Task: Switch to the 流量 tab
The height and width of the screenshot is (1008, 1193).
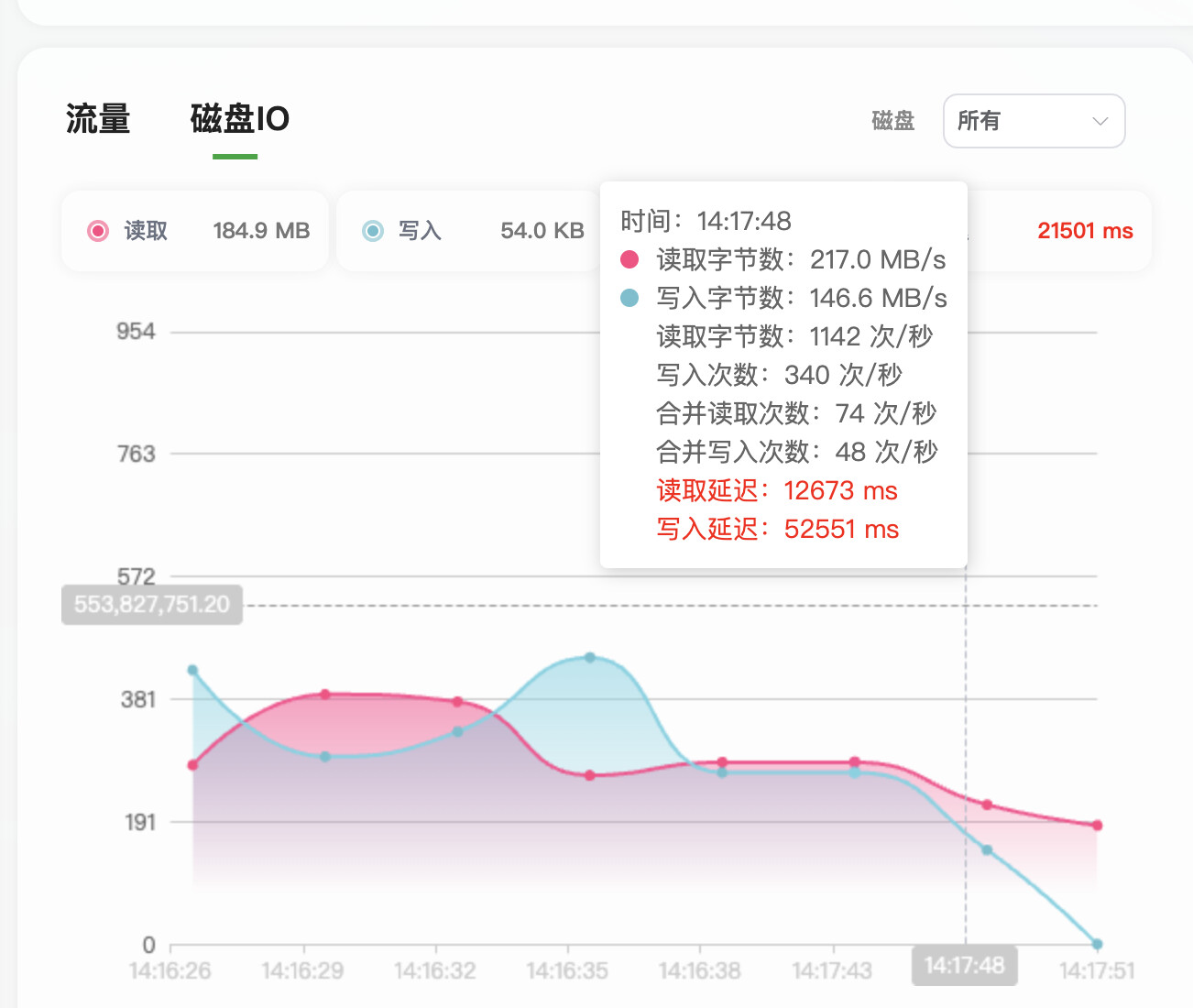Action: 98,119
